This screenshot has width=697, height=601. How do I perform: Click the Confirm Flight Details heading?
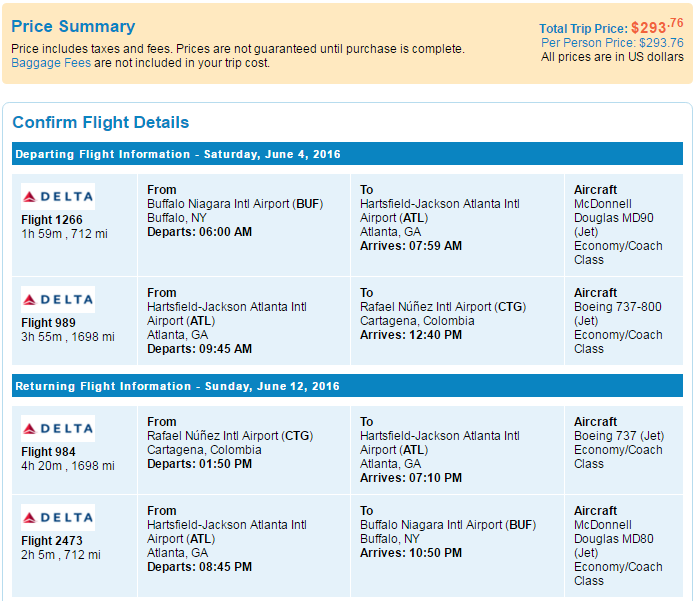(100, 122)
